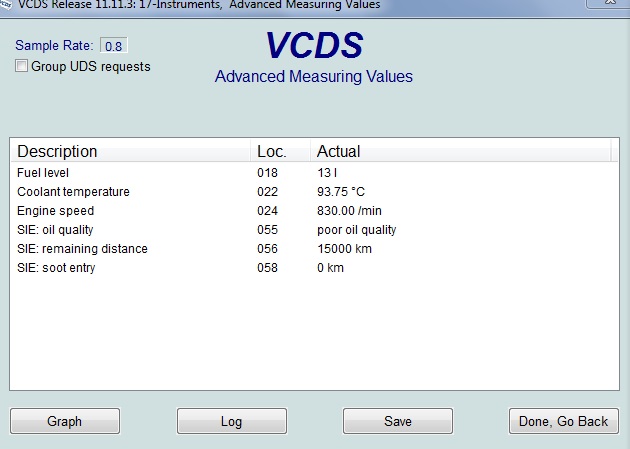
Task: Click location code 022
Action: pyautogui.click(x=267, y=192)
